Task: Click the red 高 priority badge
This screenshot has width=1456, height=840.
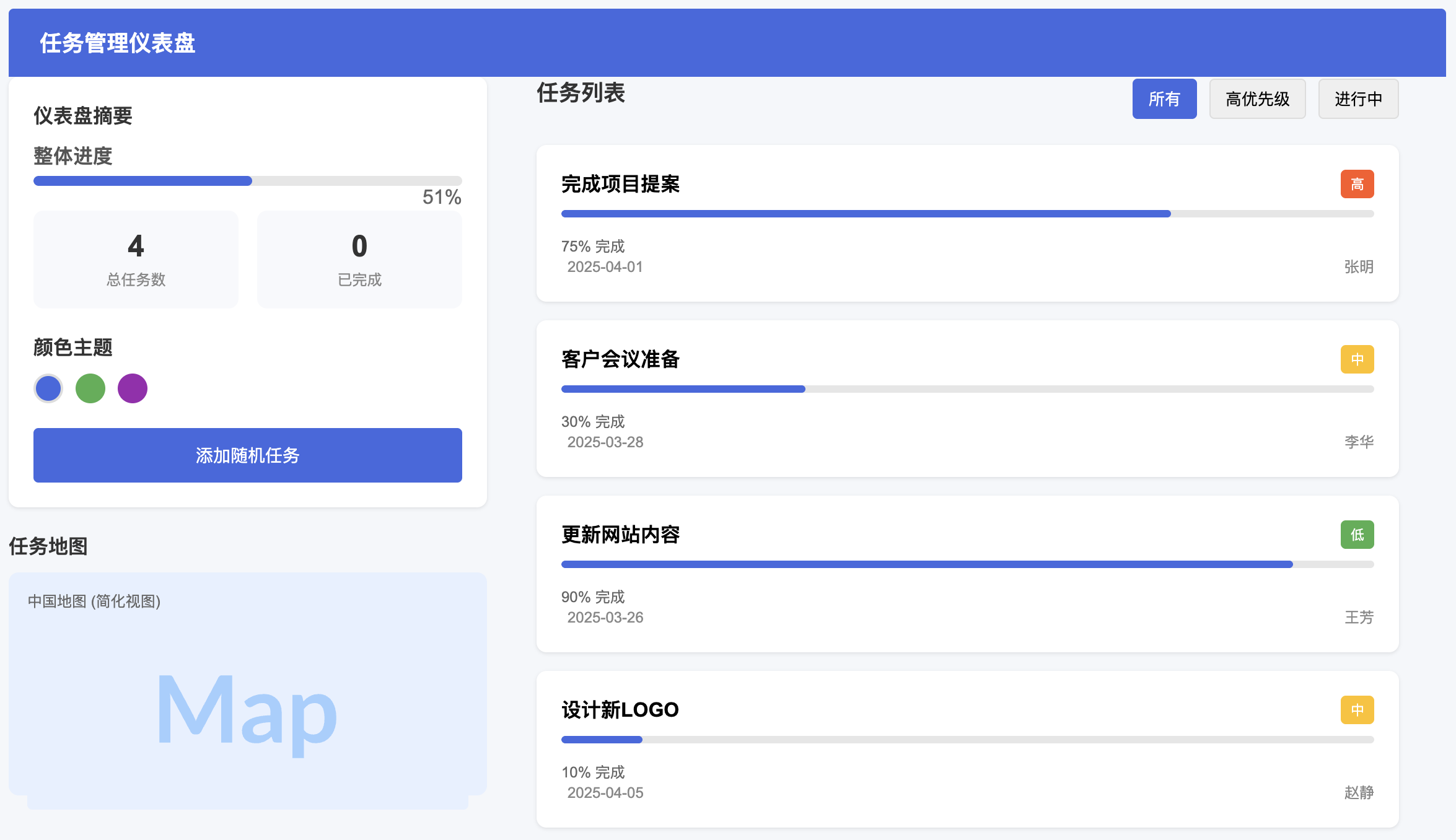Action: coord(1357,184)
